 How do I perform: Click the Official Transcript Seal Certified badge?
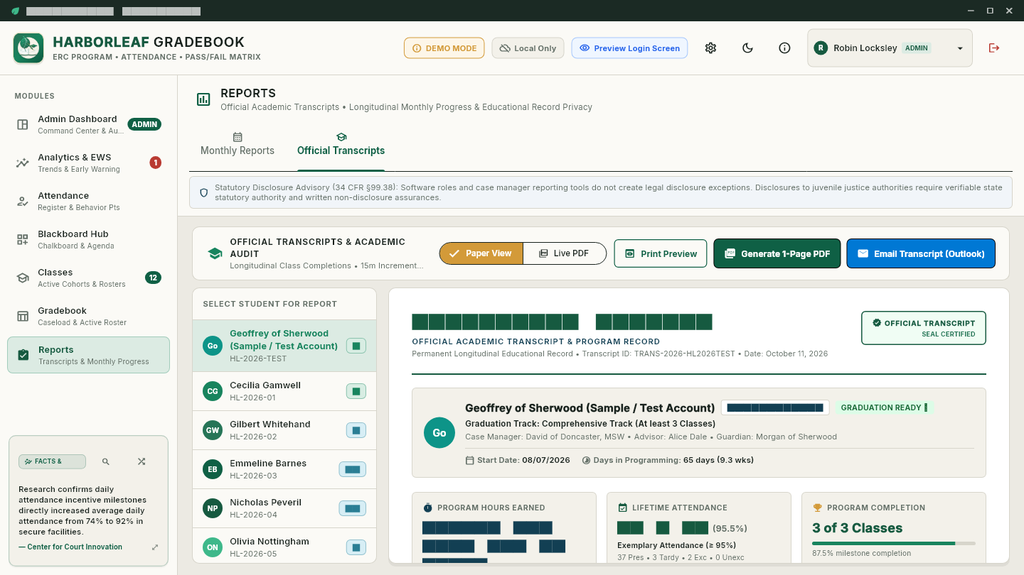pos(923,328)
